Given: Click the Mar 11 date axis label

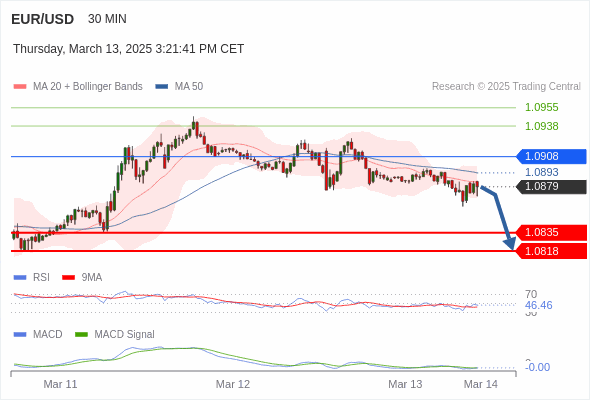Looking at the screenshot, I should [x=60, y=384].
